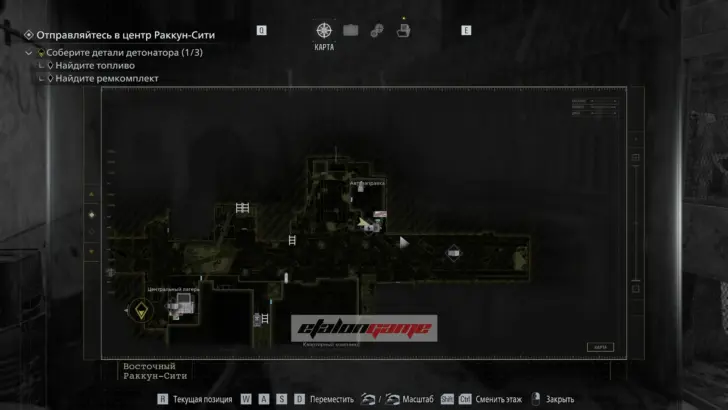Open the crafting gears tab icon
Screen dimensions: 728x410
377,30
